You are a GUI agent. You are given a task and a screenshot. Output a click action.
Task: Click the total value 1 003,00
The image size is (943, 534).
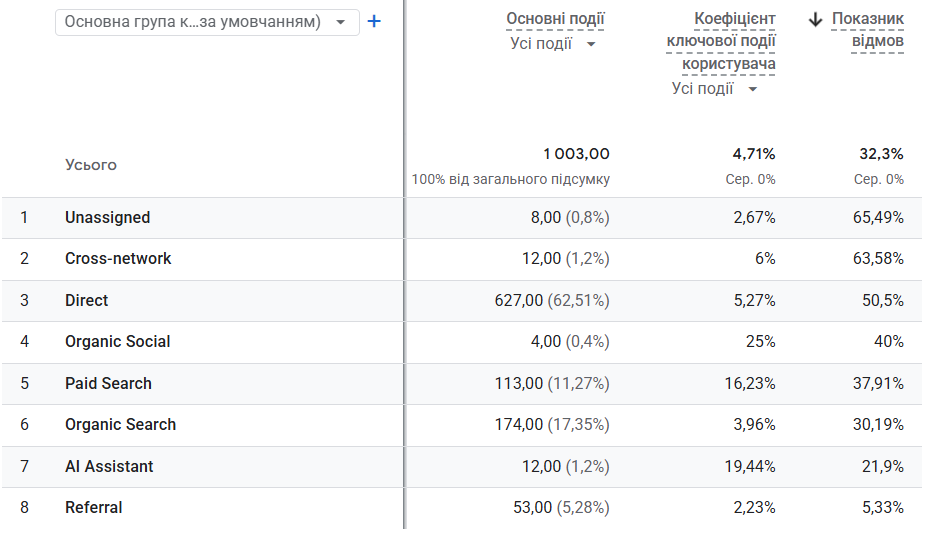[x=576, y=154]
